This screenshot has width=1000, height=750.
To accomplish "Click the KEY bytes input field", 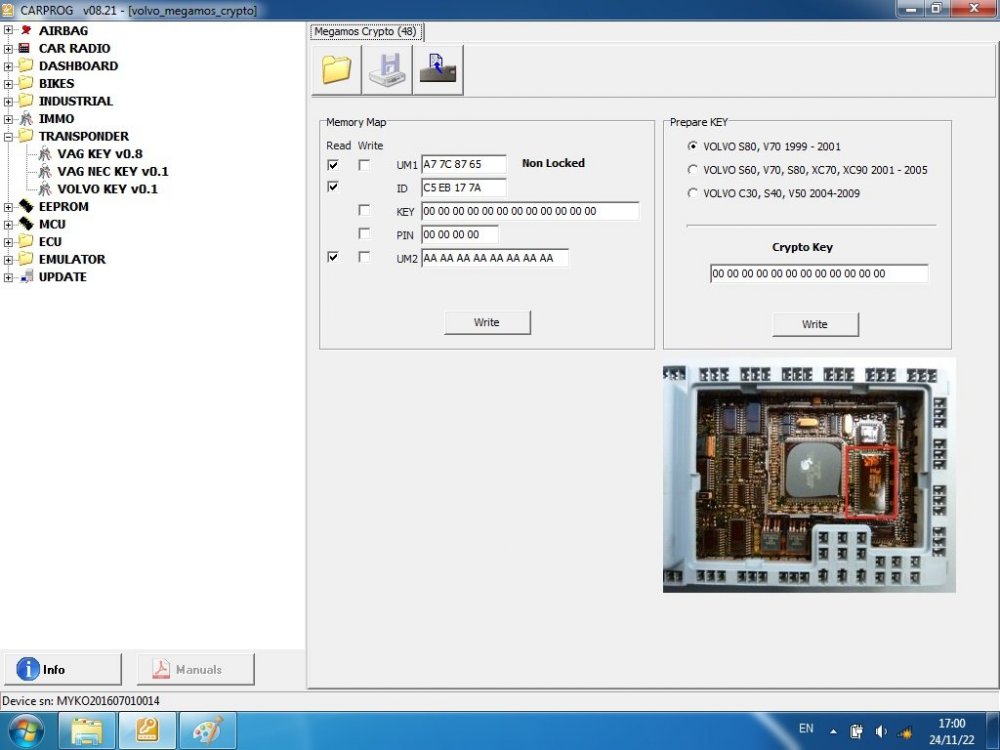I will (530, 211).
